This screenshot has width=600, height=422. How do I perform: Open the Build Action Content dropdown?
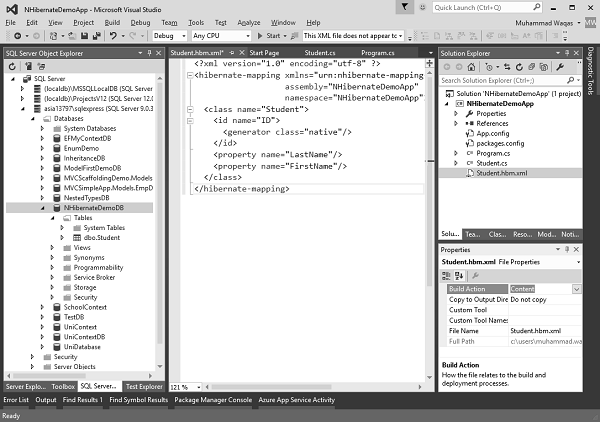pos(577,289)
